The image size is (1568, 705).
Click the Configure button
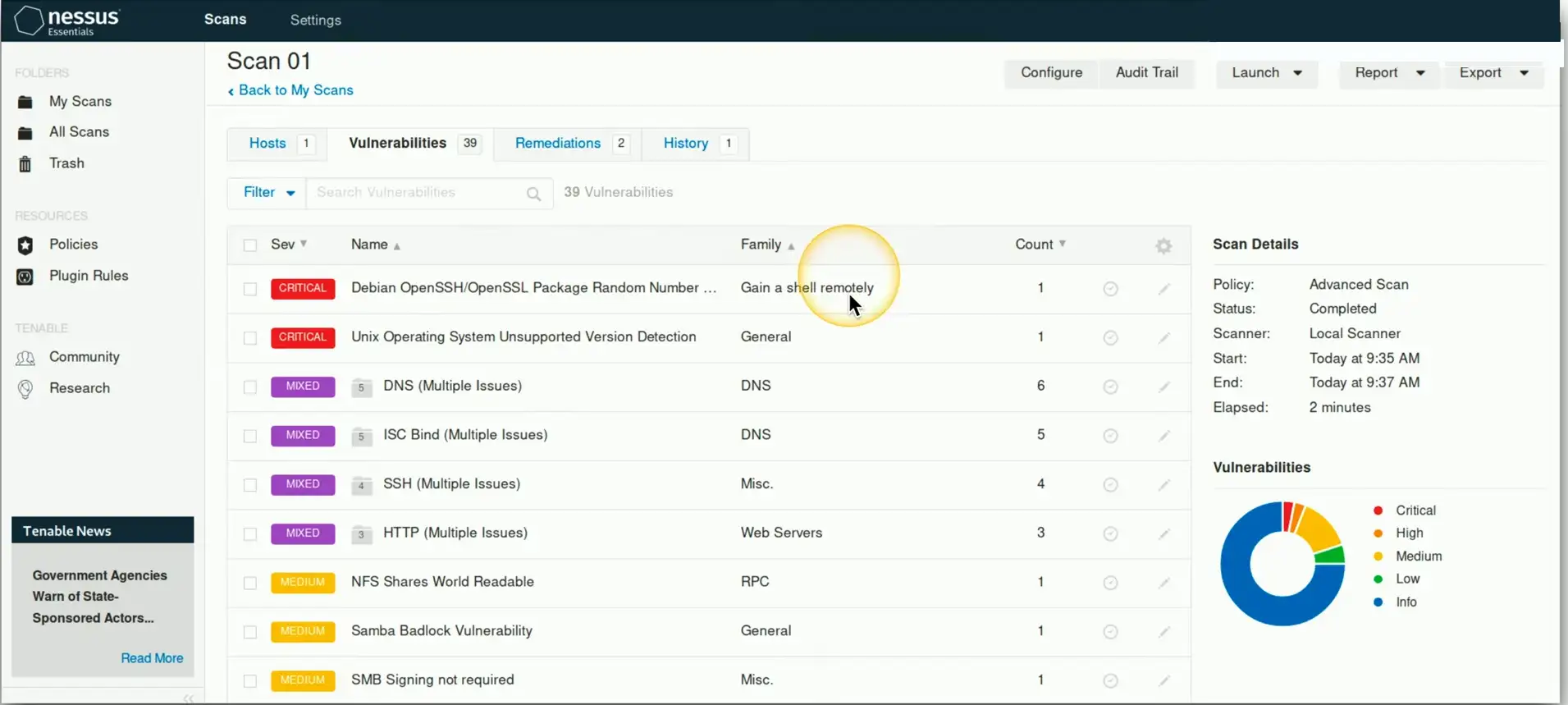1051,73
